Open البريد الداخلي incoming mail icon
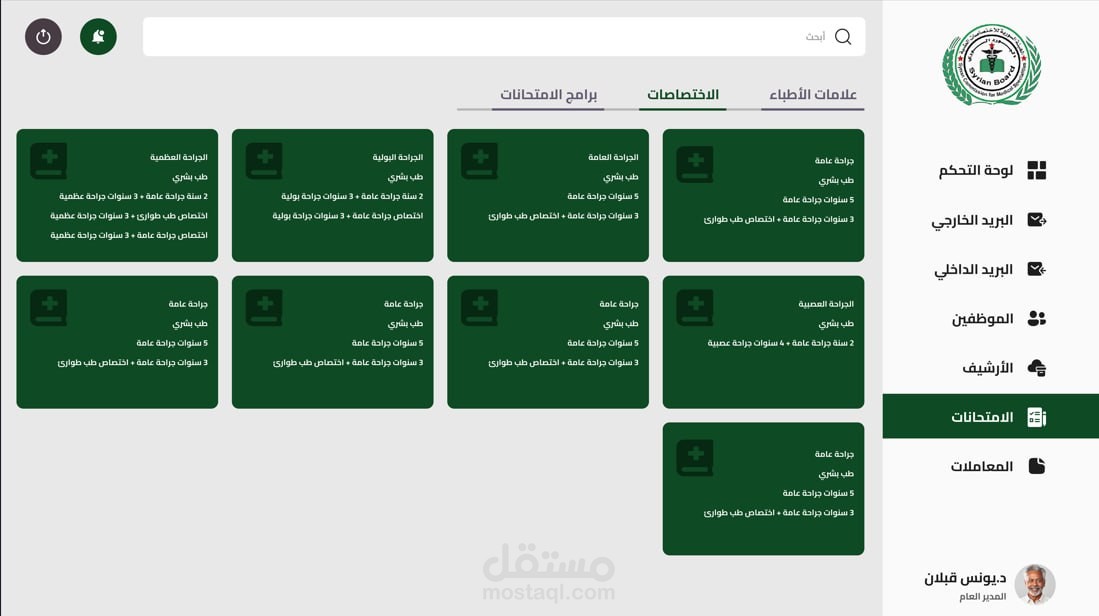1099x616 pixels. (1037, 269)
